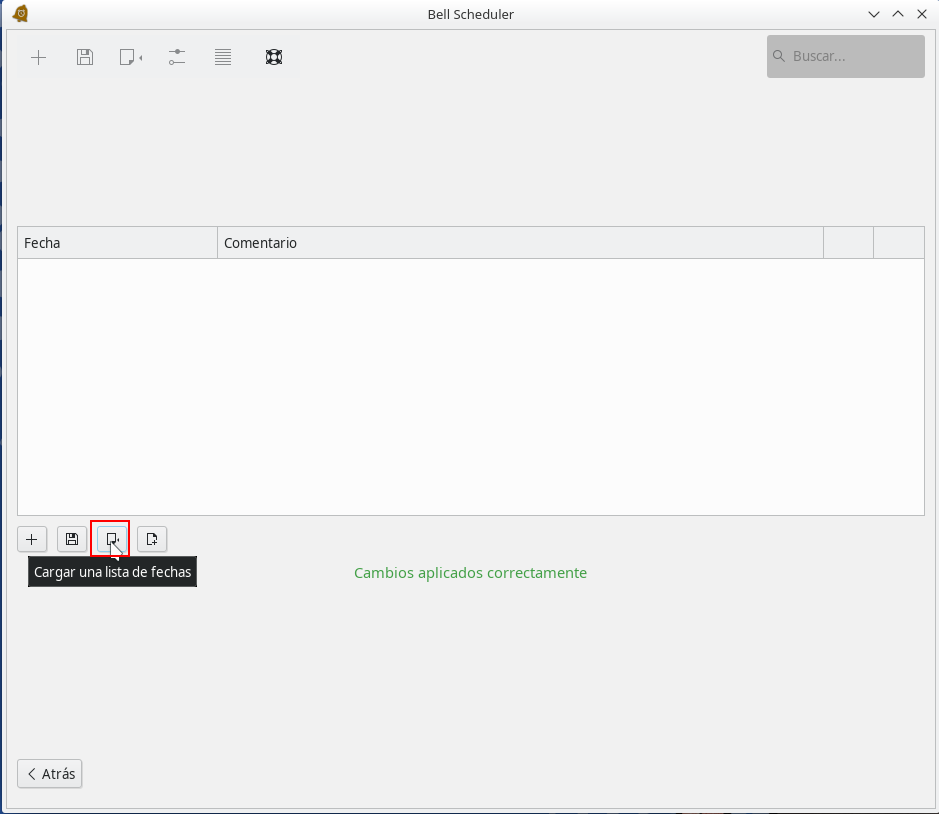Click the floppy disk icon in the top toolbar
This screenshot has height=814, width=939.
click(85, 57)
